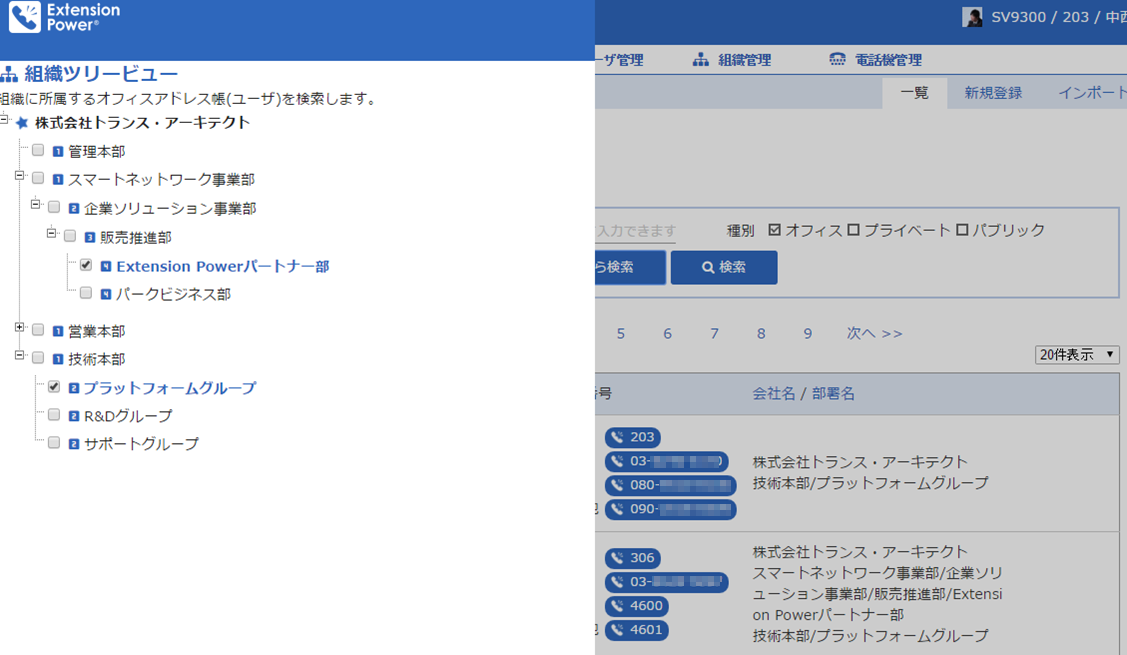Check the サポートグループ checkbox
The width and height of the screenshot is (1127, 655).
coord(54,443)
